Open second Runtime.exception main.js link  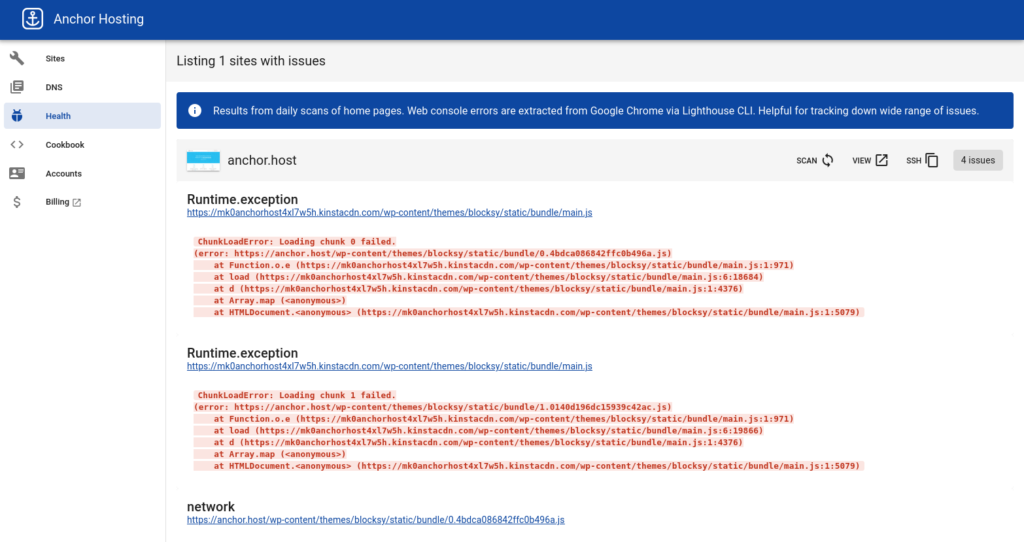tap(390, 367)
